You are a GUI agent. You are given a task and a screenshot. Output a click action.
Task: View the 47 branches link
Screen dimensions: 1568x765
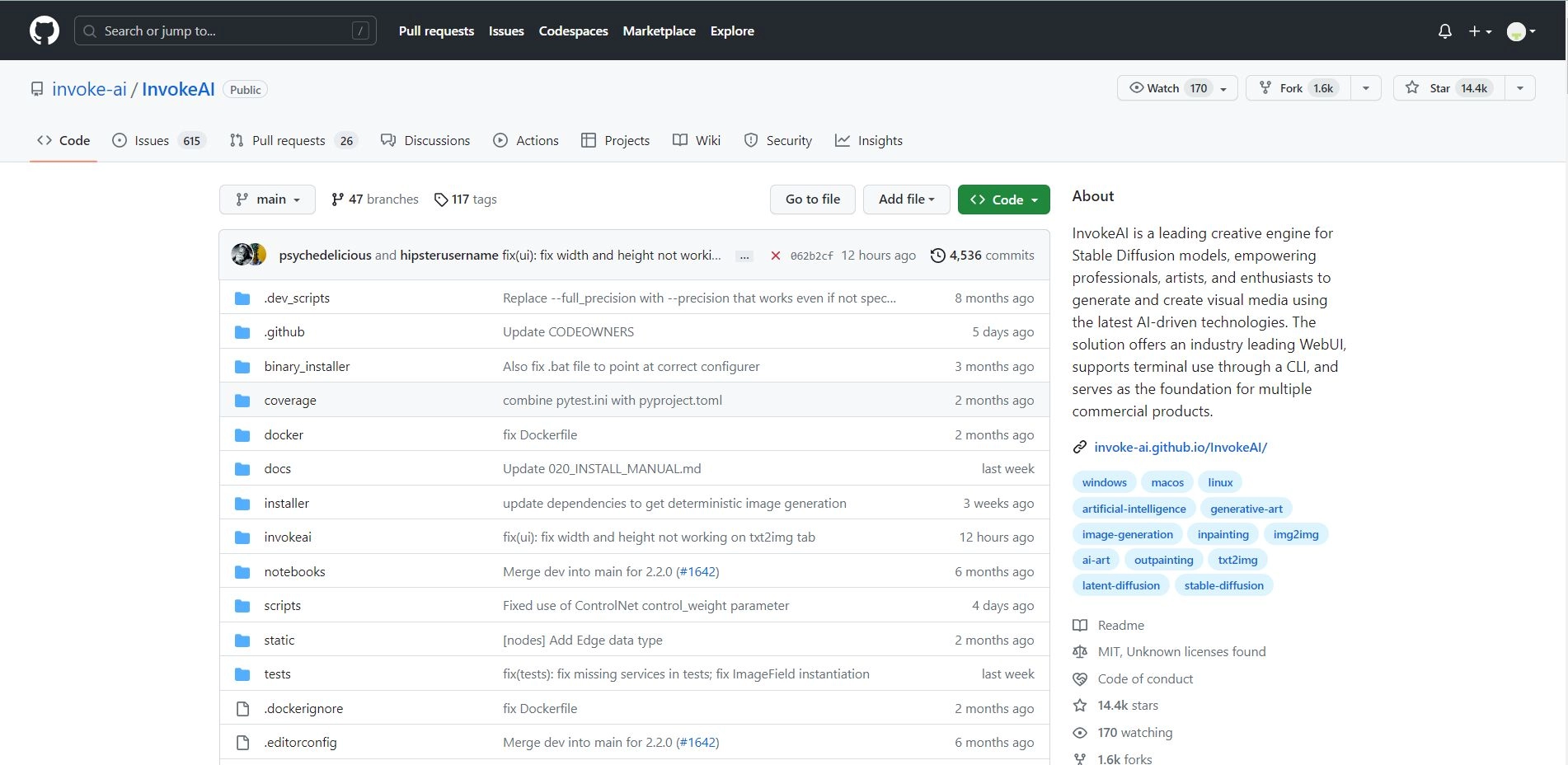[375, 199]
